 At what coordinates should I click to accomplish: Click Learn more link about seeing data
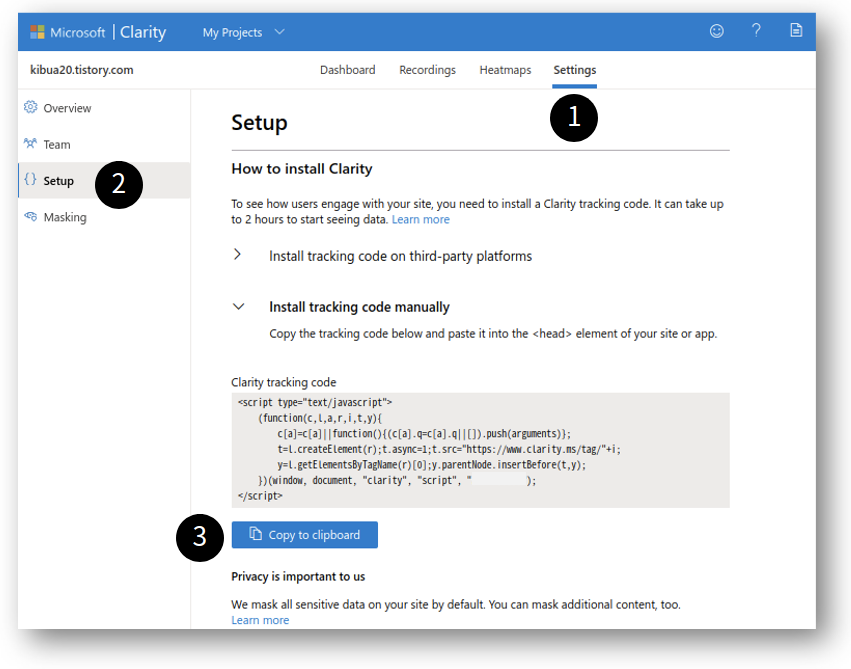click(421, 219)
